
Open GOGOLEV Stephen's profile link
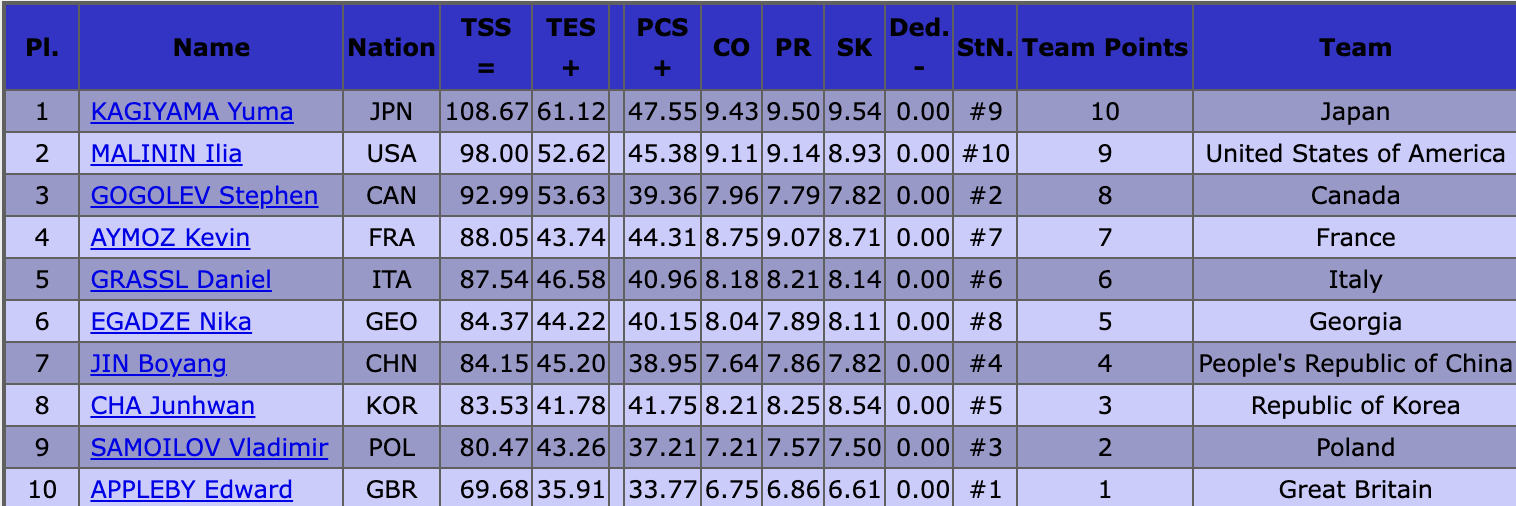pyautogui.click(x=204, y=195)
